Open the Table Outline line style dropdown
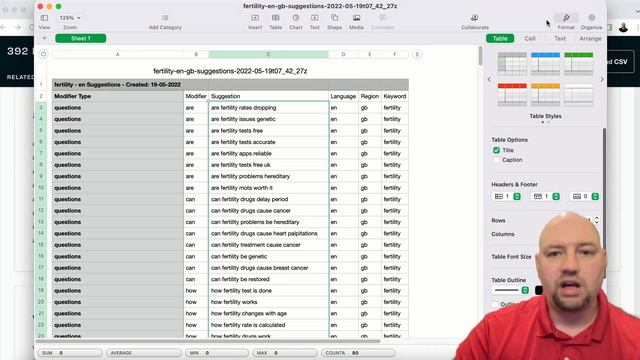Image resolution: width=640 pixels, height=360 pixels. 511,290
